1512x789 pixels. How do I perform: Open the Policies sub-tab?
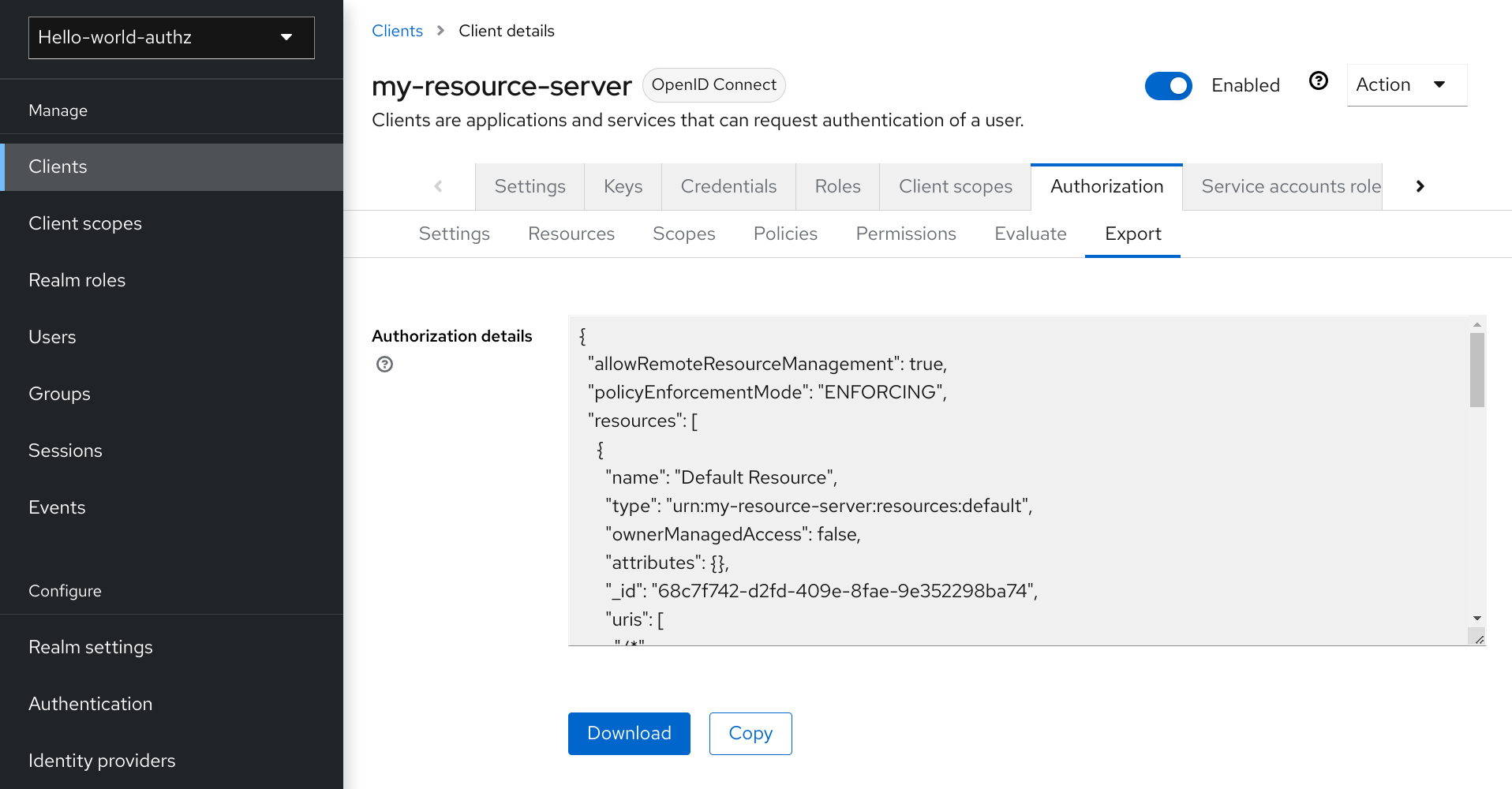pos(784,234)
